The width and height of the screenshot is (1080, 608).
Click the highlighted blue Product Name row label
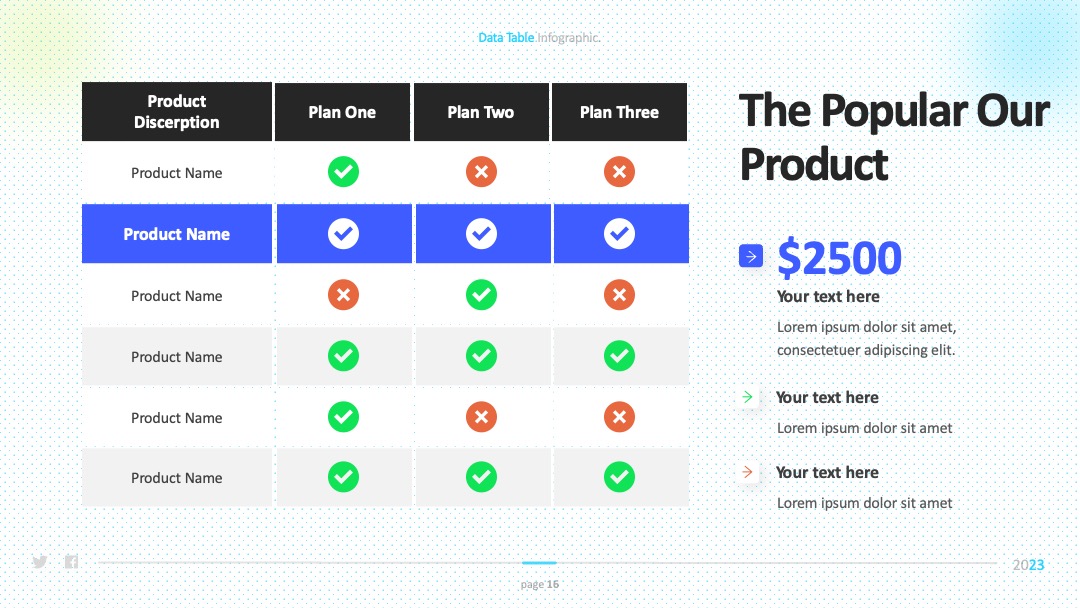[177, 233]
